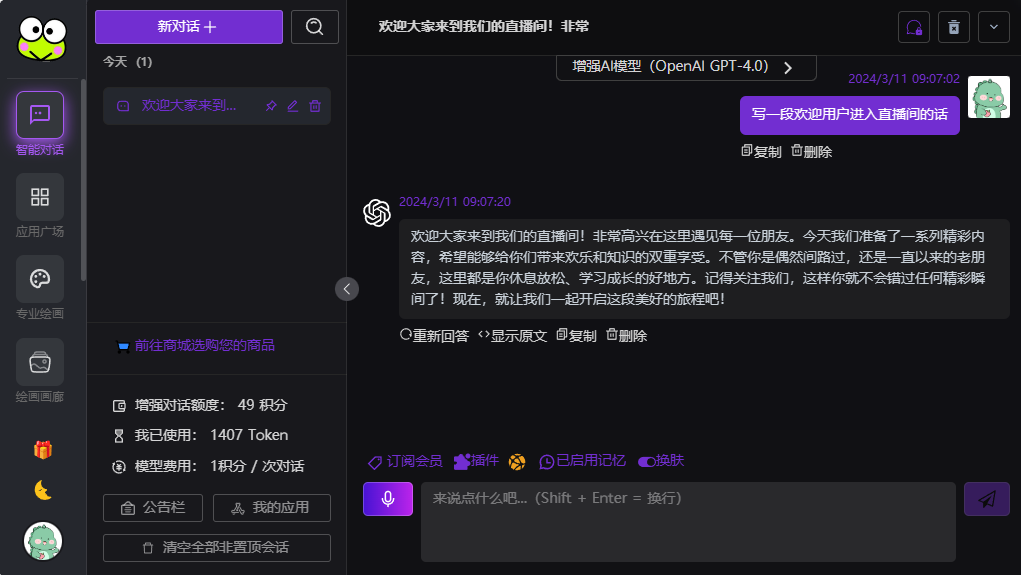Click the timestamp 2024/3/11 09:07:20
This screenshot has height=575, width=1021.
pos(455,202)
